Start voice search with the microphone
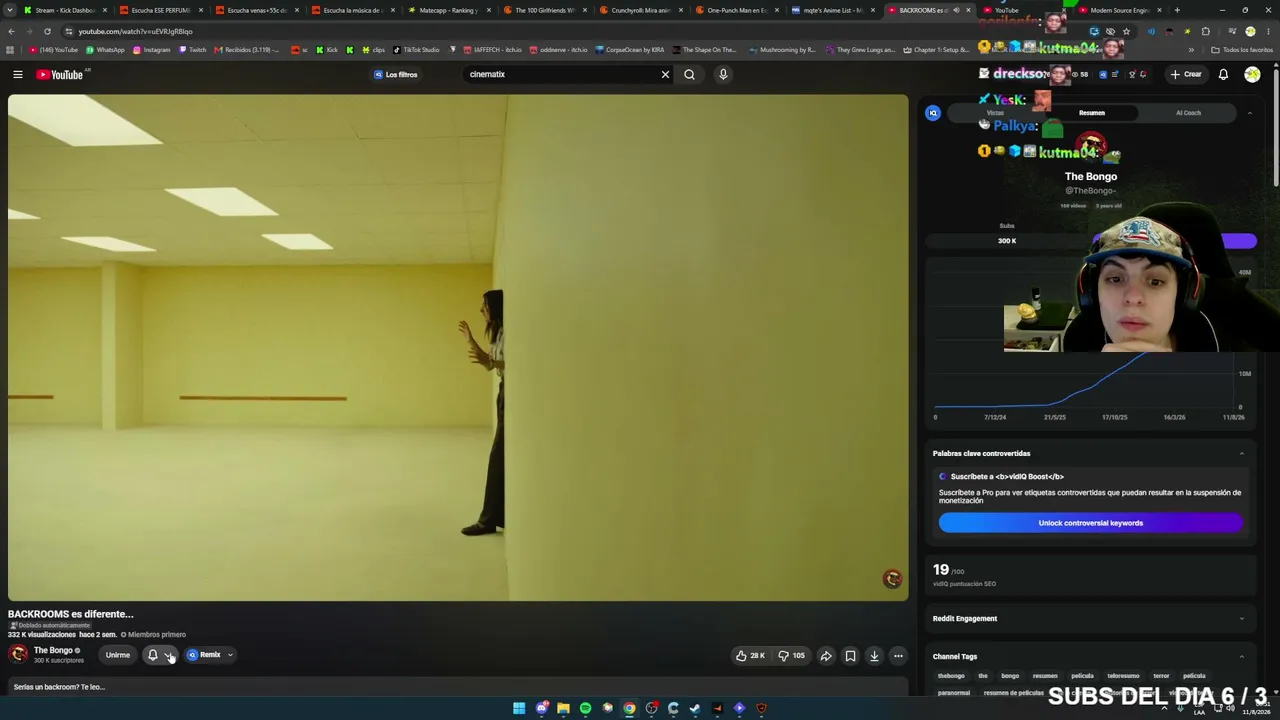Viewport: 1280px width, 720px height. click(723, 74)
